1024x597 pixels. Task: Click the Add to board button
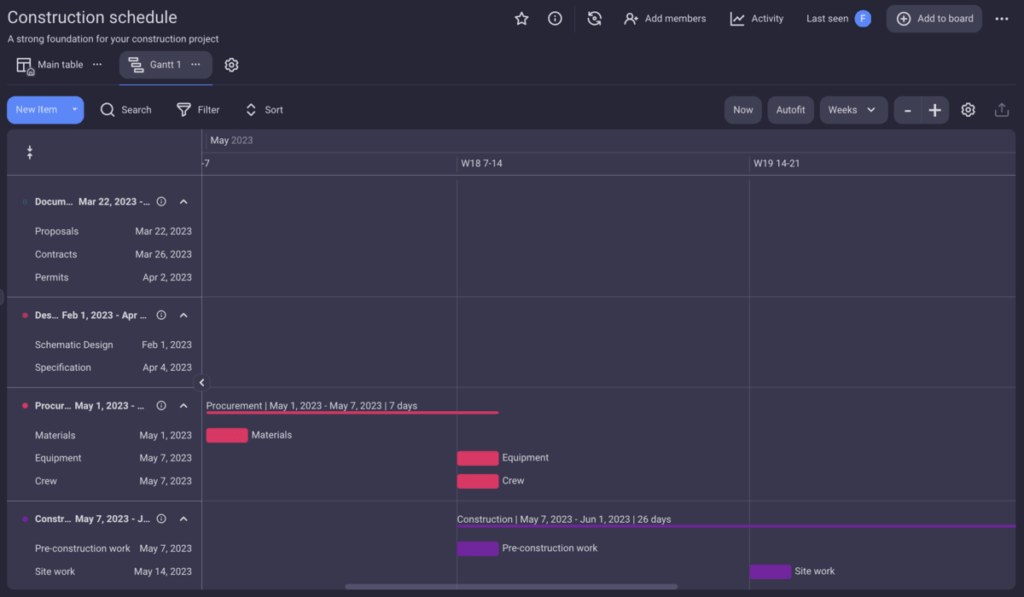click(934, 19)
